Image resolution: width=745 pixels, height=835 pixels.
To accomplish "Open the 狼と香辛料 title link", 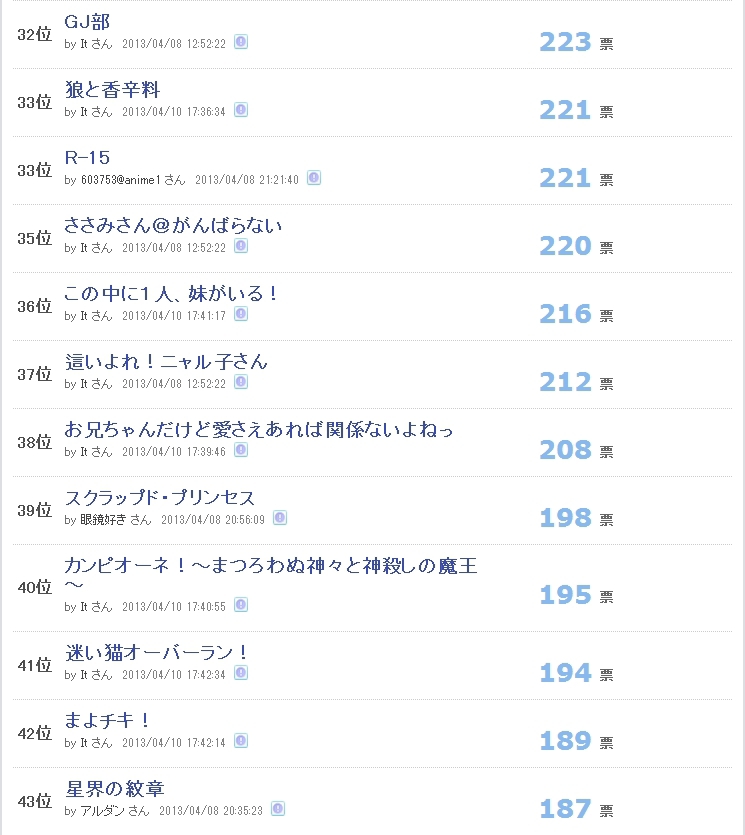I will click(x=112, y=89).
